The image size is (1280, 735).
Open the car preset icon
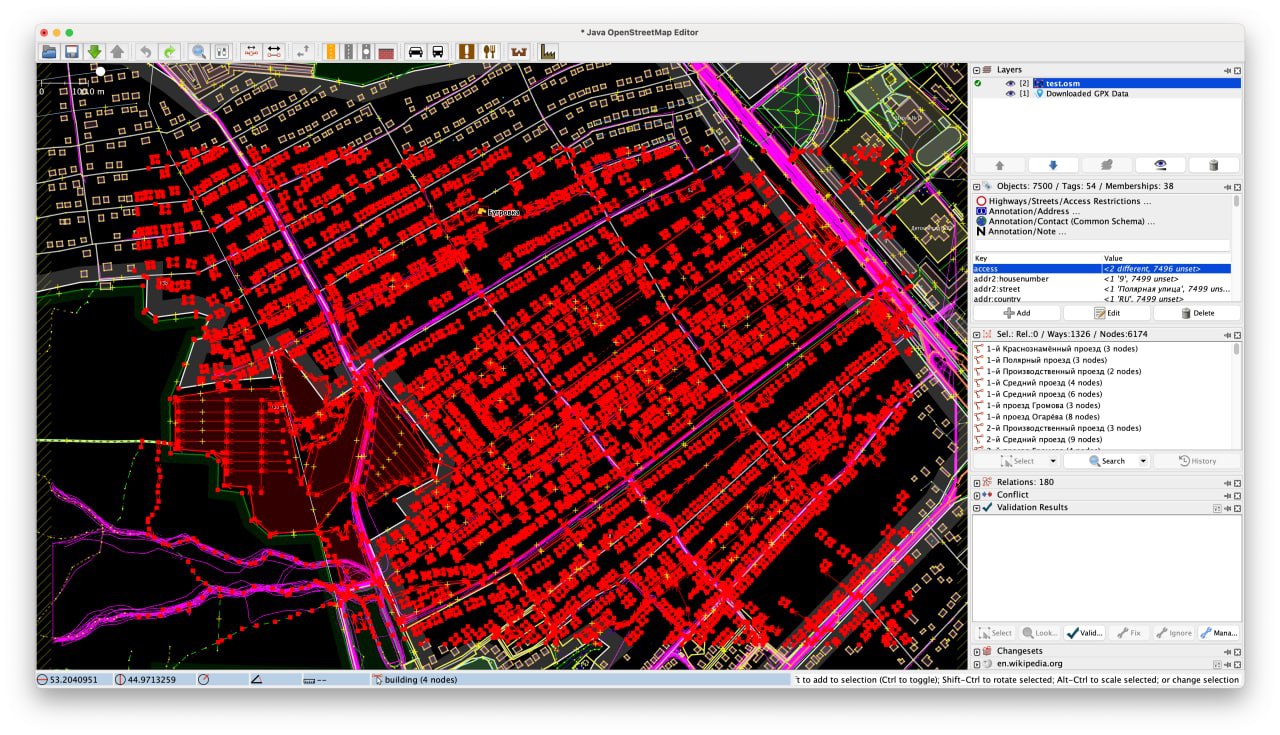[415, 51]
